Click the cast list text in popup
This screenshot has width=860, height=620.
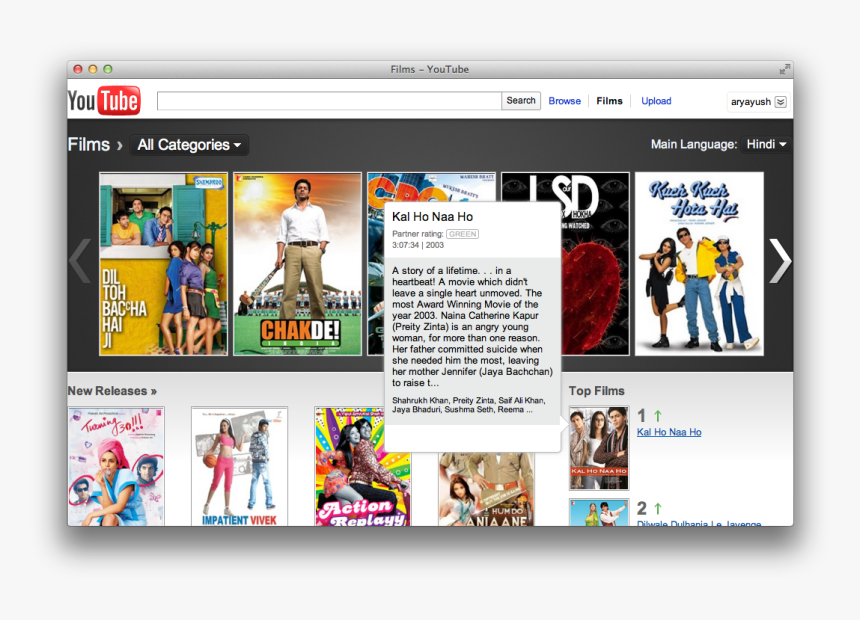pos(468,405)
